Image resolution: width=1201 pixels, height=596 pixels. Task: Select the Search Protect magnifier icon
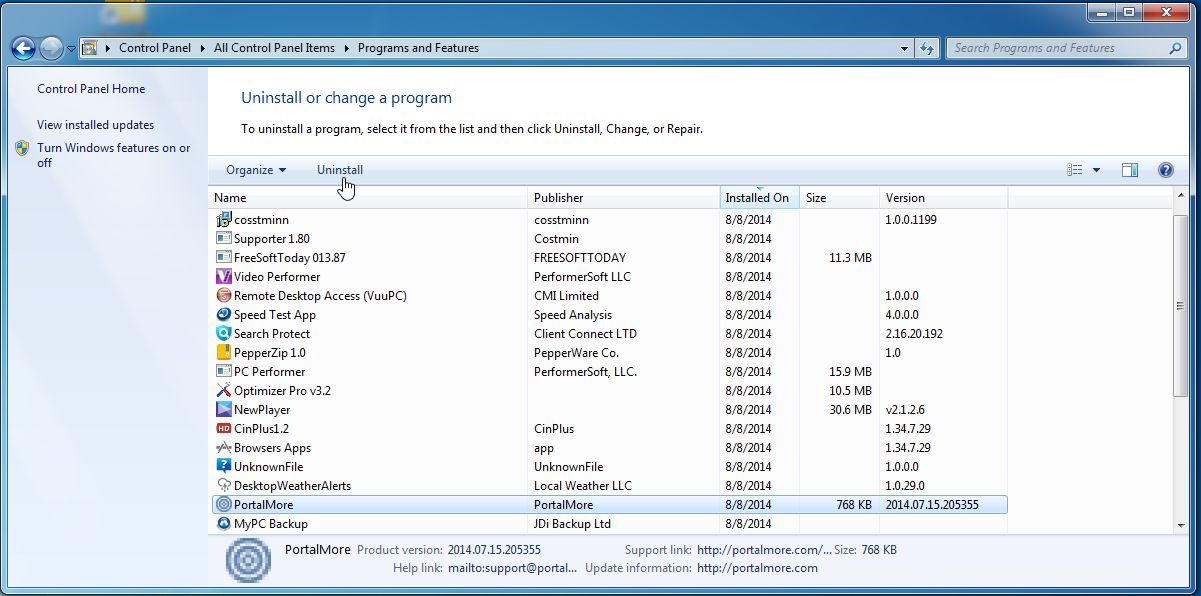coord(224,334)
